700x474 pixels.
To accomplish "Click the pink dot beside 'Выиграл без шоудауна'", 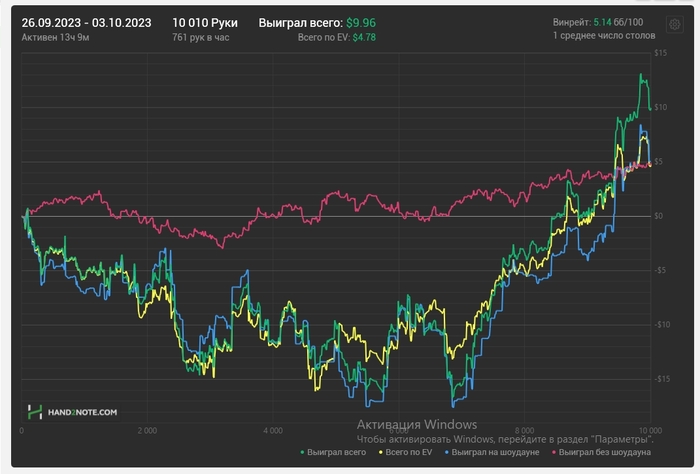I will [554, 453].
